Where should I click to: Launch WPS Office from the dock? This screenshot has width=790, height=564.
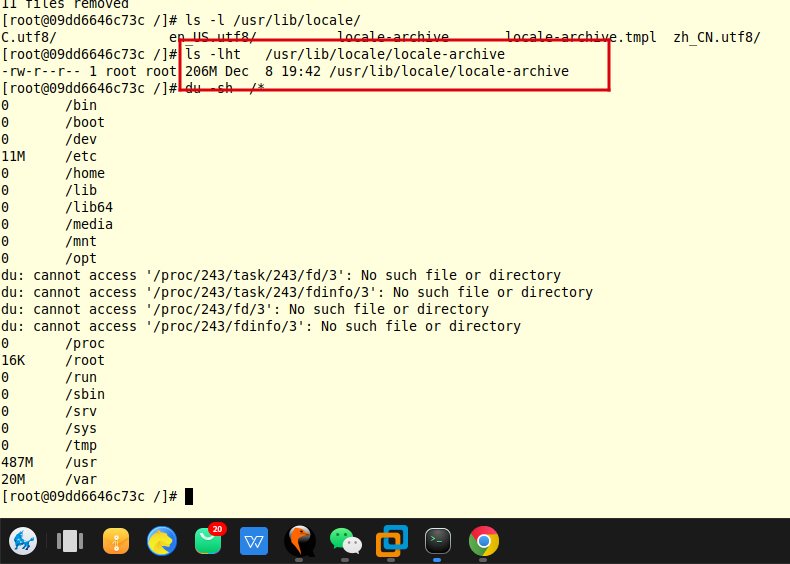tap(254, 541)
